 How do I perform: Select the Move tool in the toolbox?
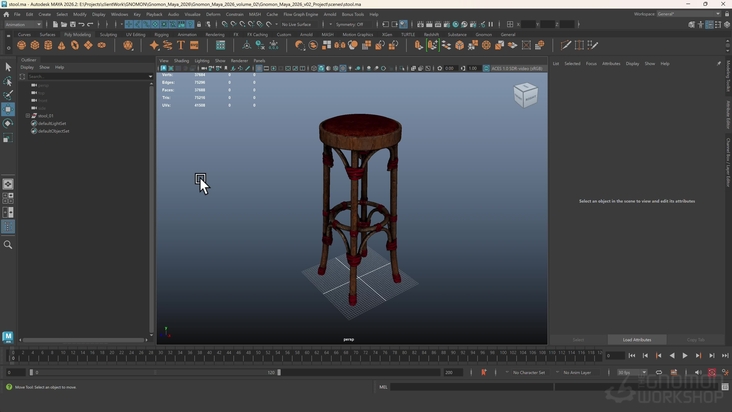tap(8, 109)
